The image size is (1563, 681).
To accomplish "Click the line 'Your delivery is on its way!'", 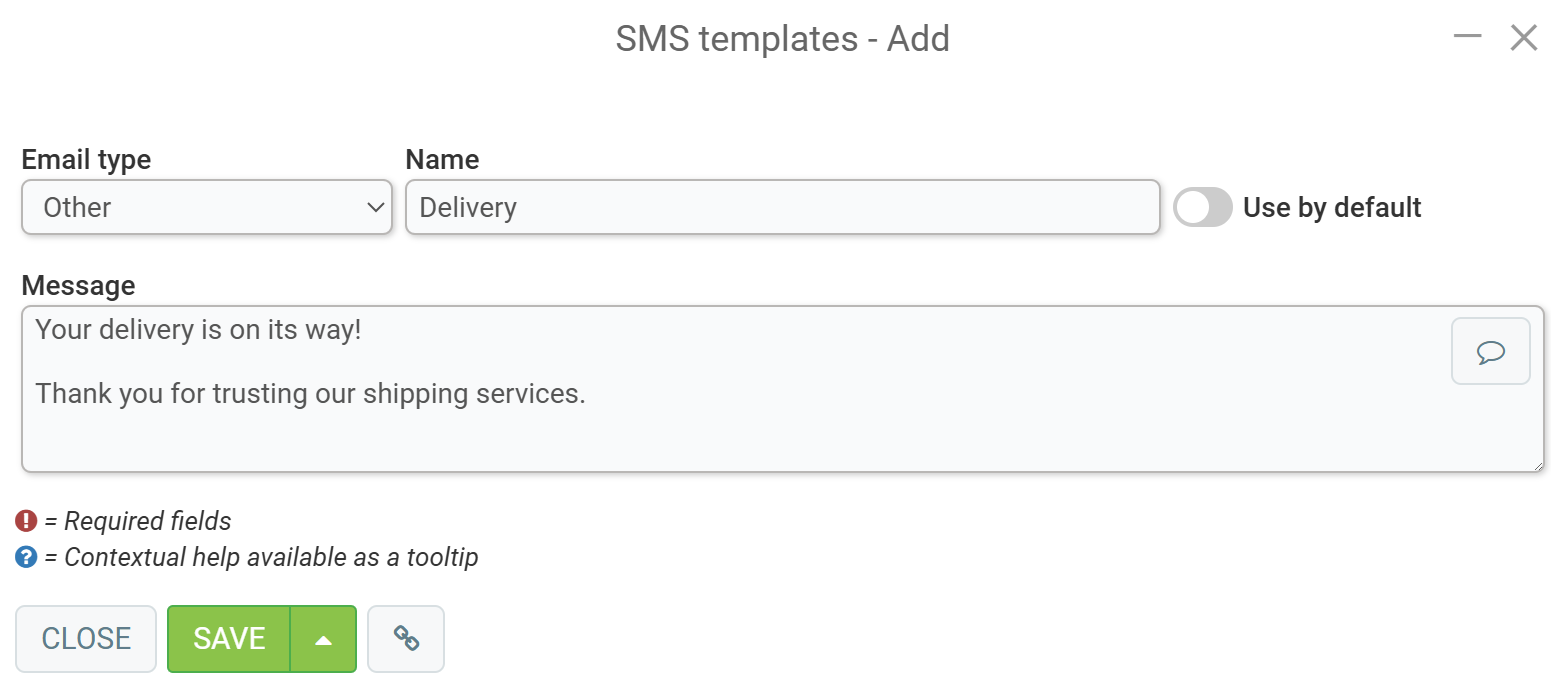I will point(198,330).
